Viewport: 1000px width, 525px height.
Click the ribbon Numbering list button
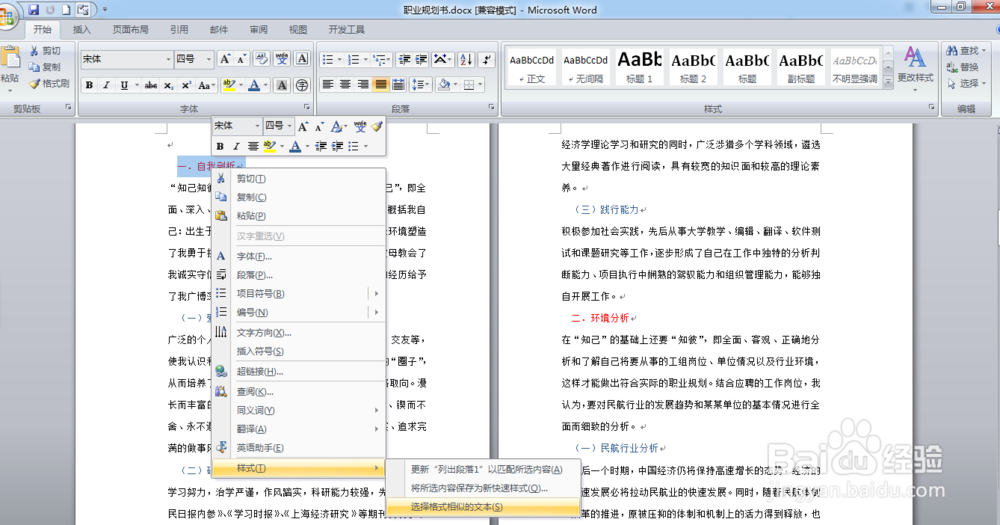click(354, 59)
